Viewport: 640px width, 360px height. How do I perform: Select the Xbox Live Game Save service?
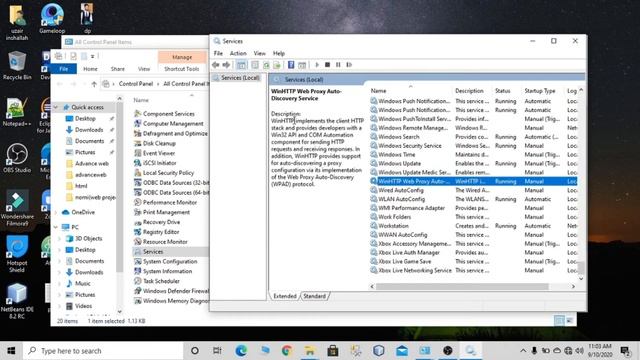point(473,261)
